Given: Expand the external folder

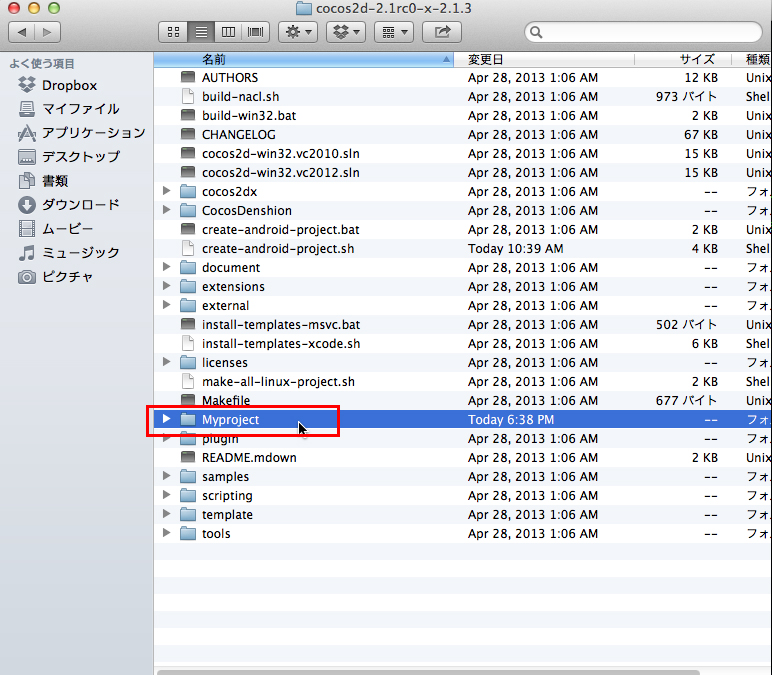Looking at the screenshot, I should tap(166, 305).
